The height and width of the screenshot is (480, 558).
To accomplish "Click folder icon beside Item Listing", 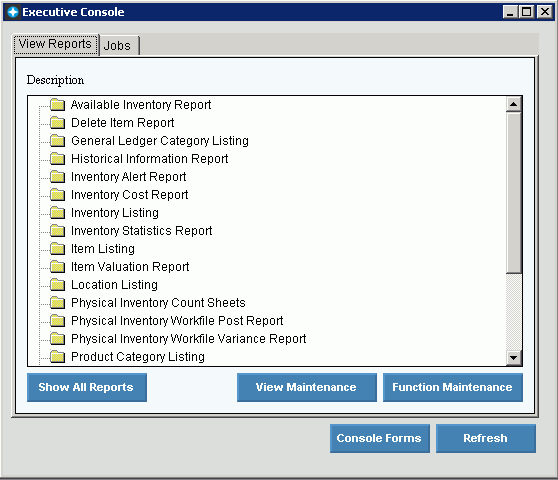I will click(x=57, y=248).
